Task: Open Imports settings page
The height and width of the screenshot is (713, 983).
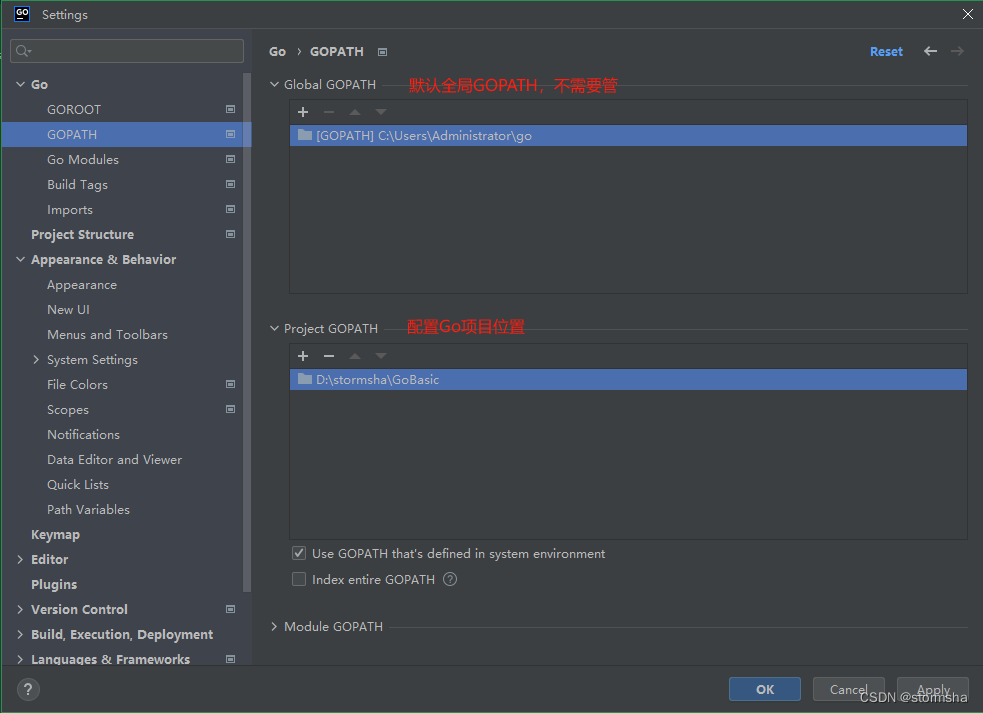Action: [x=70, y=209]
